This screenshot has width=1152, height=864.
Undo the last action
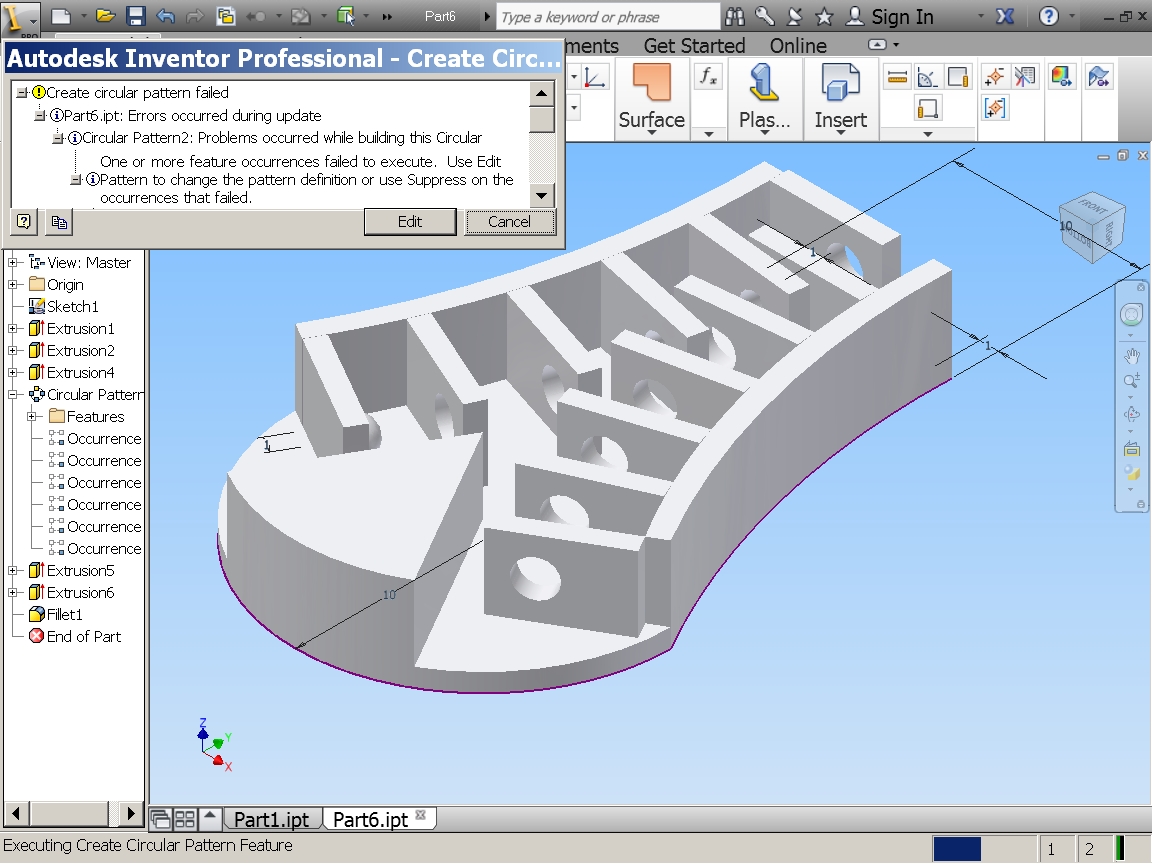[x=166, y=16]
